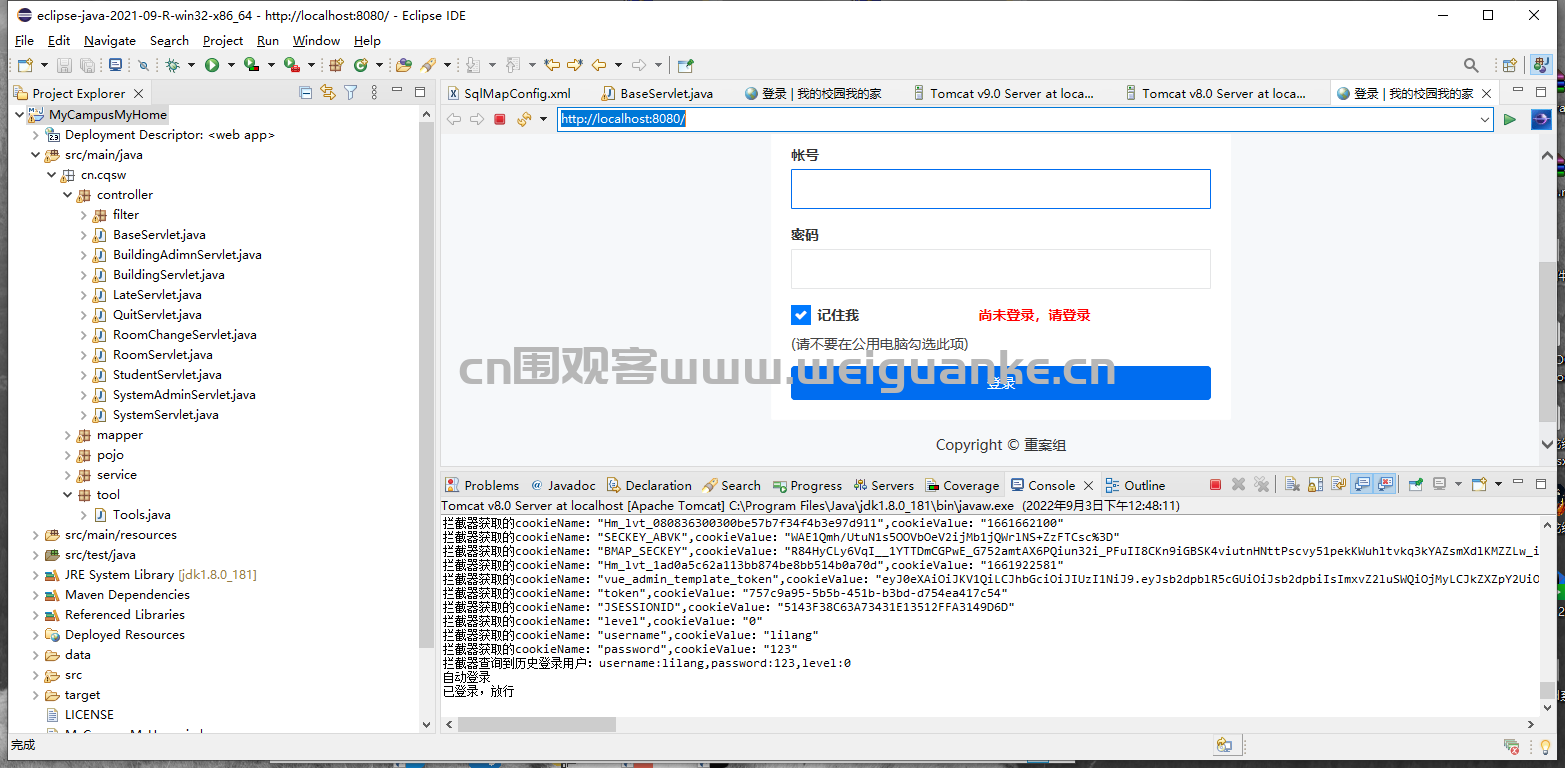Click the Debug bug icon in toolbar
The image size is (1565, 768).
point(173,65)
